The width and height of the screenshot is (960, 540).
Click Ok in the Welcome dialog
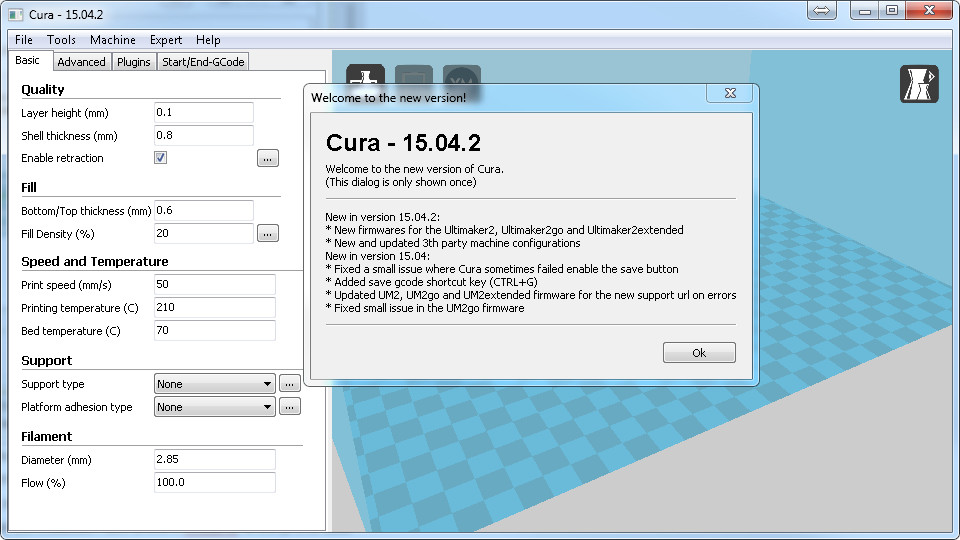tap(699, 353)
